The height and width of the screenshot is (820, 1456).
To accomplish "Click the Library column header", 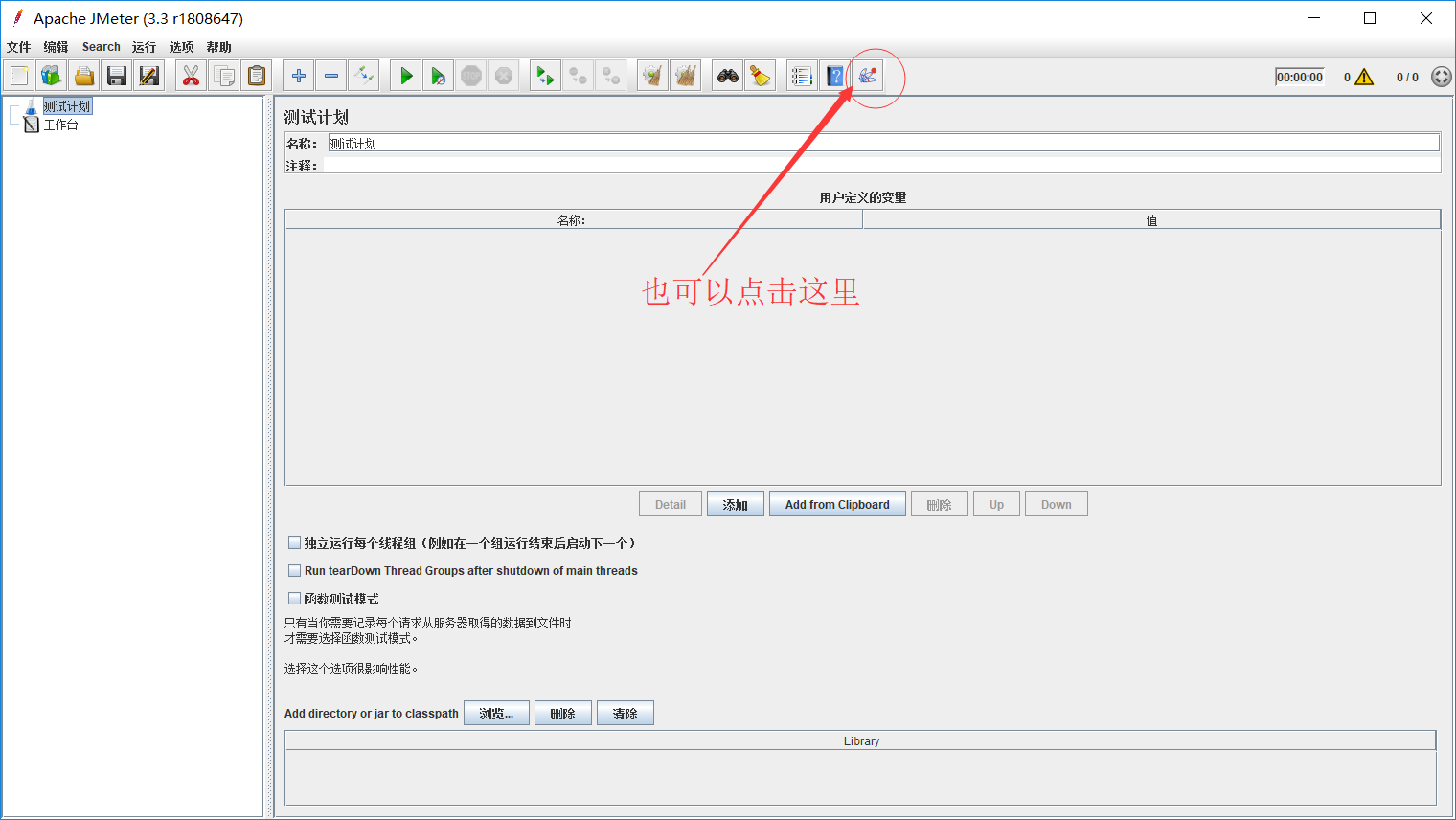I will click(x=861, y=740).
